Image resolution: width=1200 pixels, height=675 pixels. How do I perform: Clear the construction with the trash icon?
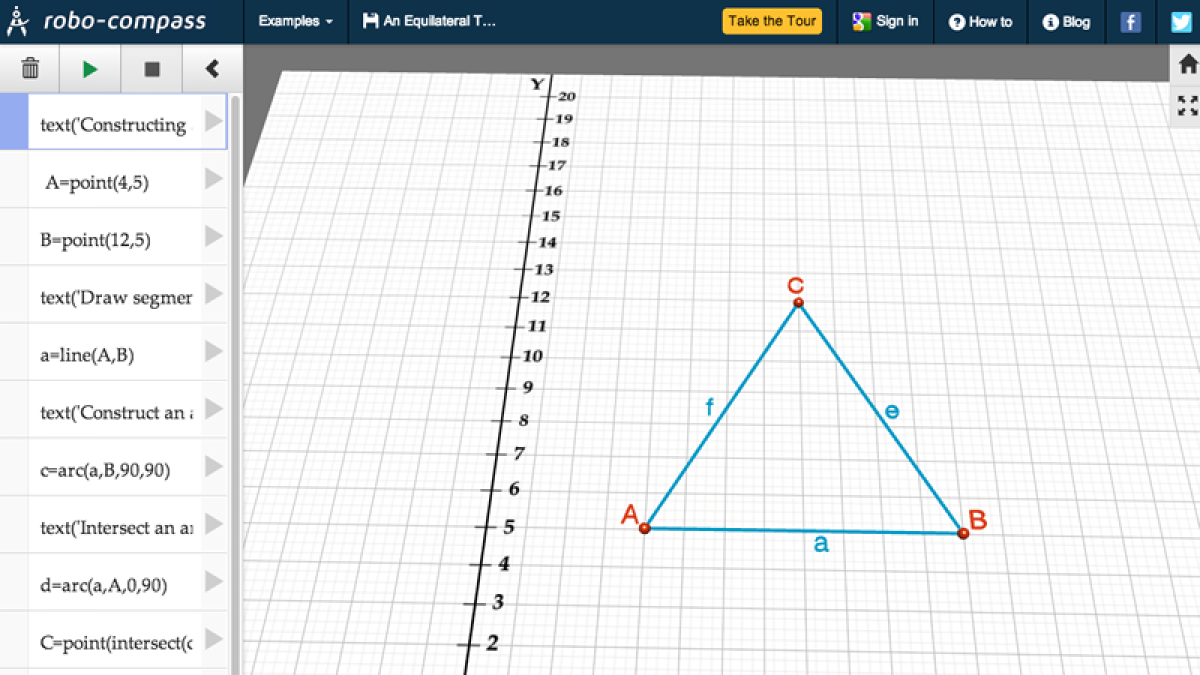click(x=30, y=68)
